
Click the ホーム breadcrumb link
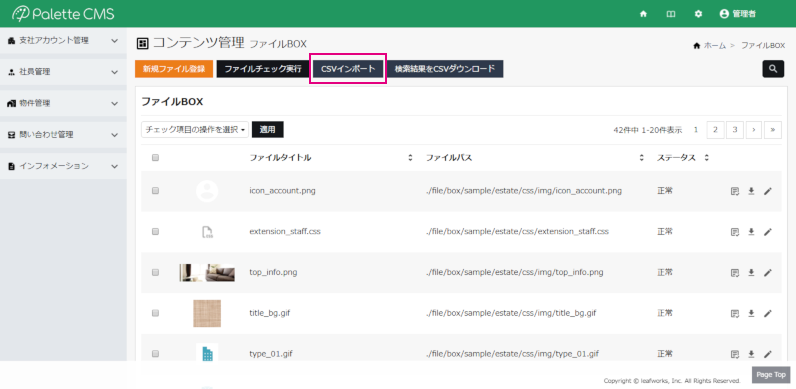click(714, 45)
